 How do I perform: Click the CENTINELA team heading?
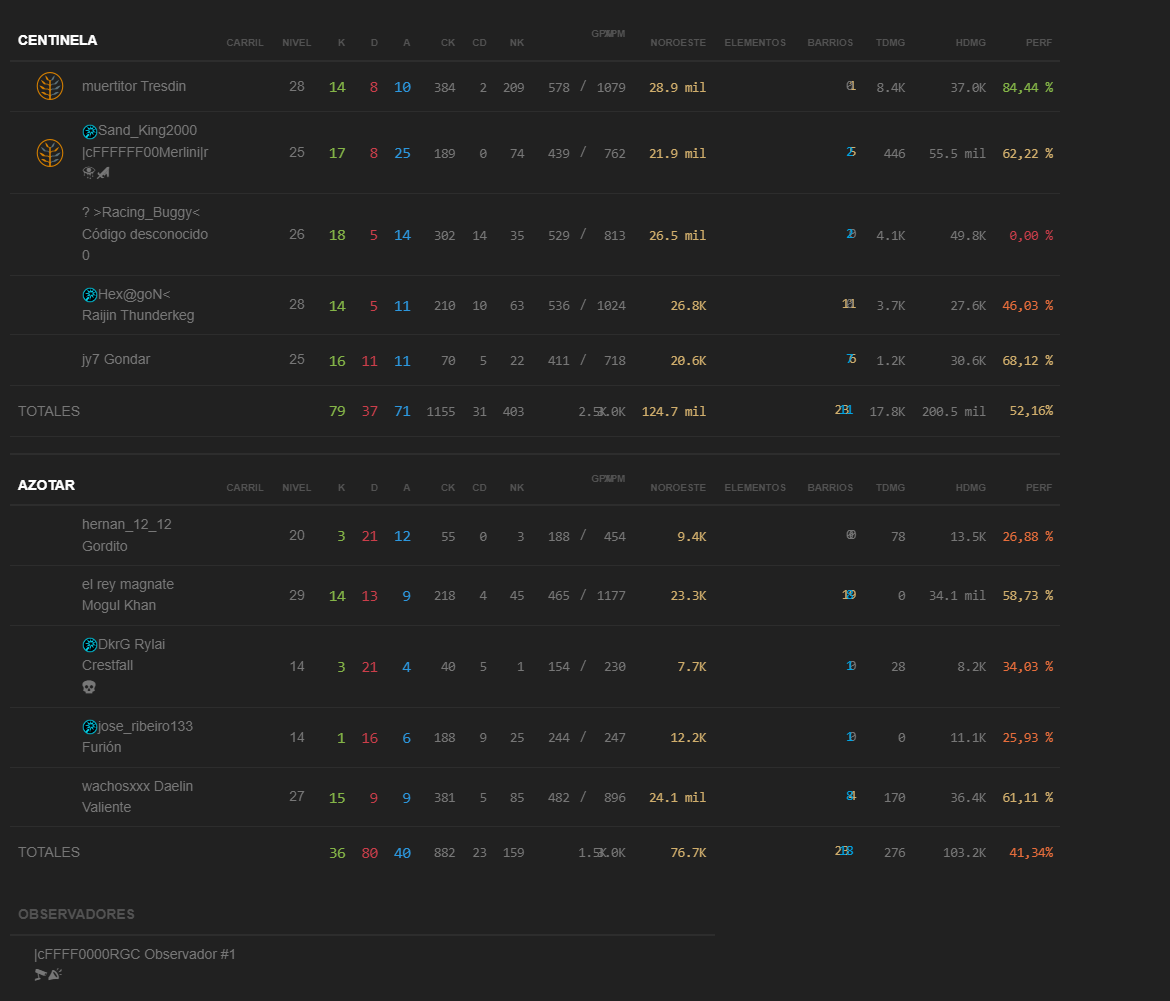point(57,41)
